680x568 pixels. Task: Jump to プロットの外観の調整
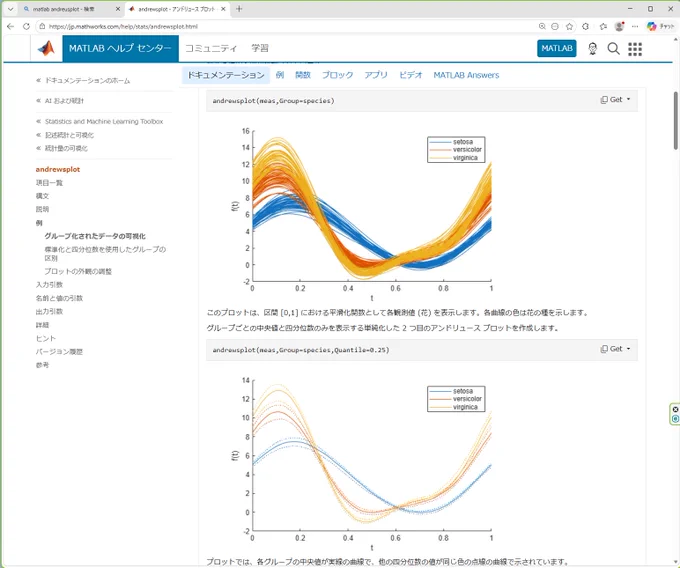(78, 271)
